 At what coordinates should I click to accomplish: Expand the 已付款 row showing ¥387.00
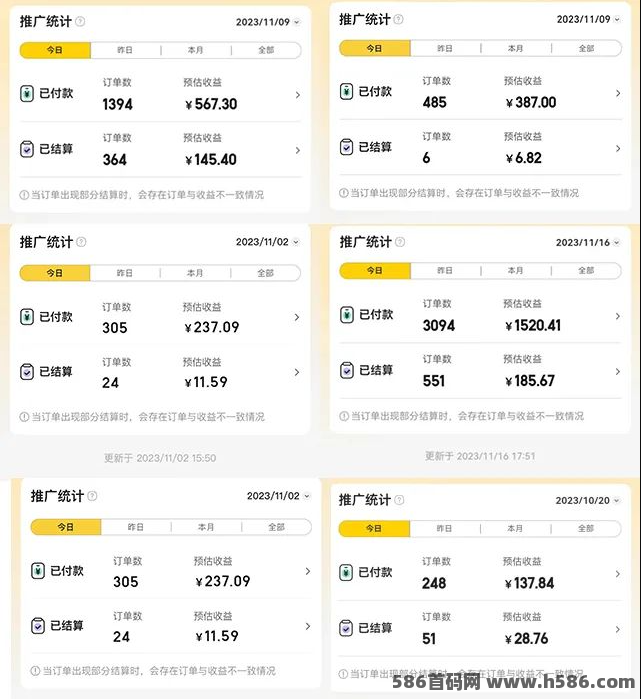coord(481,92)
